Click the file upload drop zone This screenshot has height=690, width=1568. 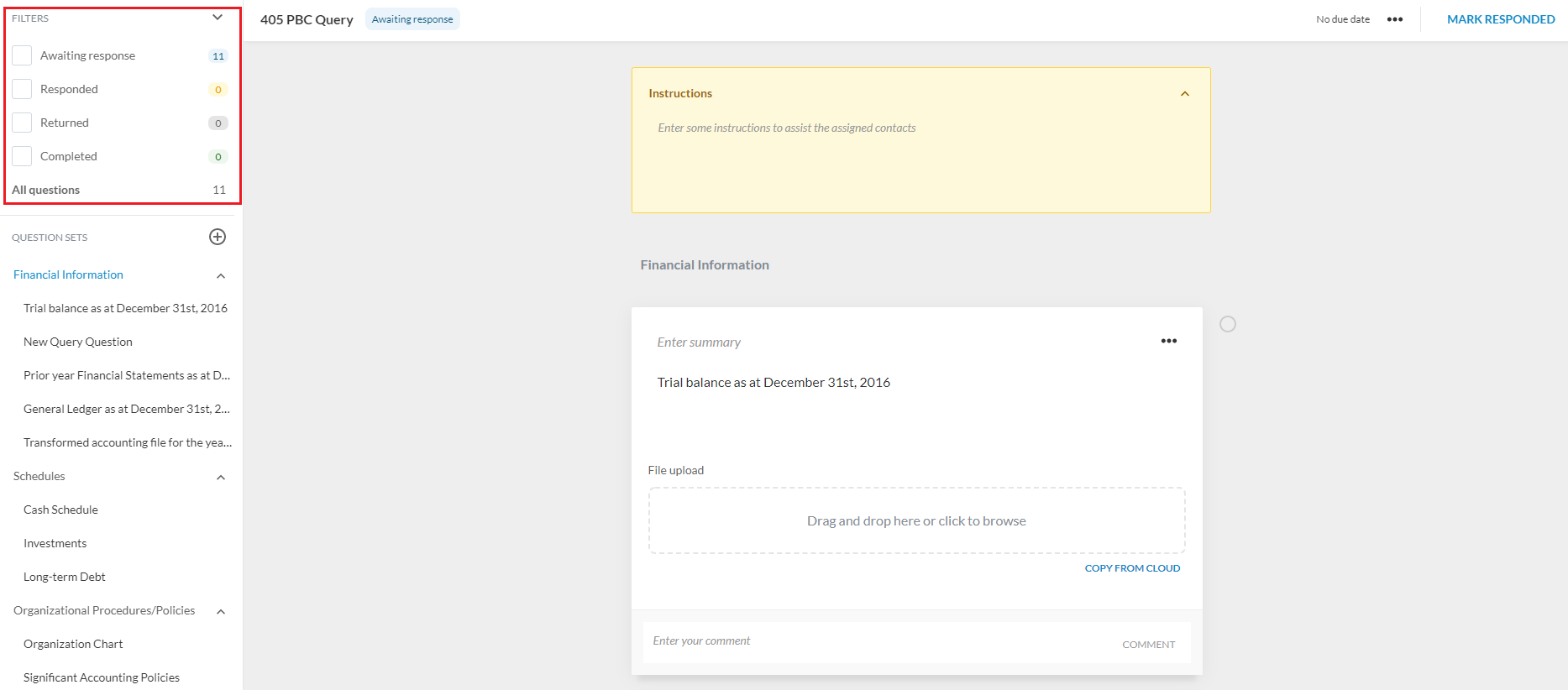coord(916,520)
